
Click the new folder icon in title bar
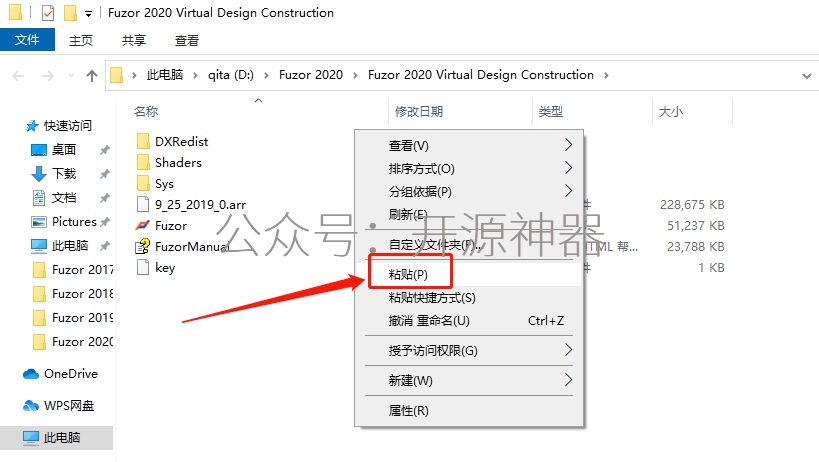click(70, 13)
